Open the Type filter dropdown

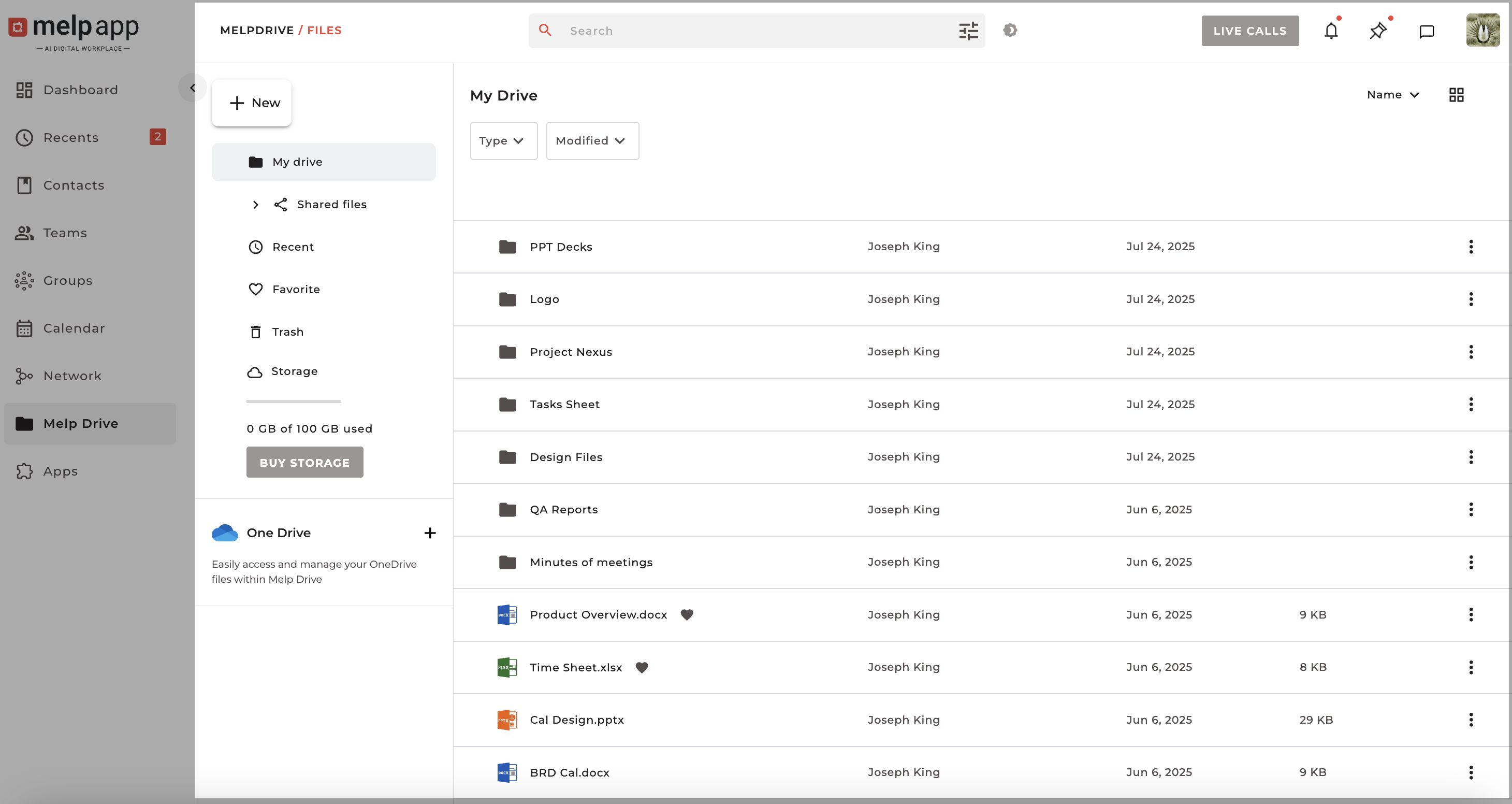[x=503, y=141]
